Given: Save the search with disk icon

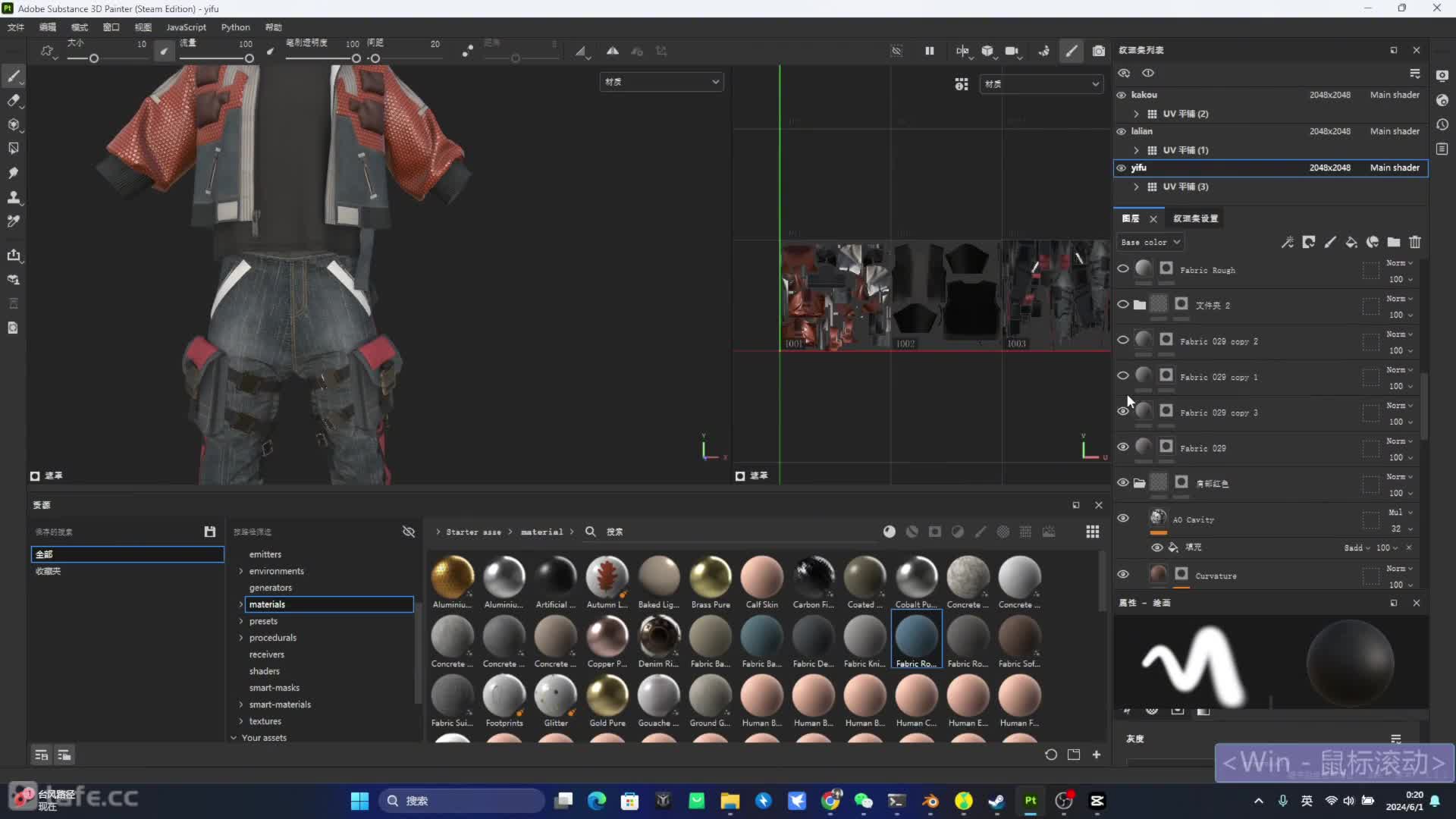Looking at the screenshot, I should click(x=210, y=532).
